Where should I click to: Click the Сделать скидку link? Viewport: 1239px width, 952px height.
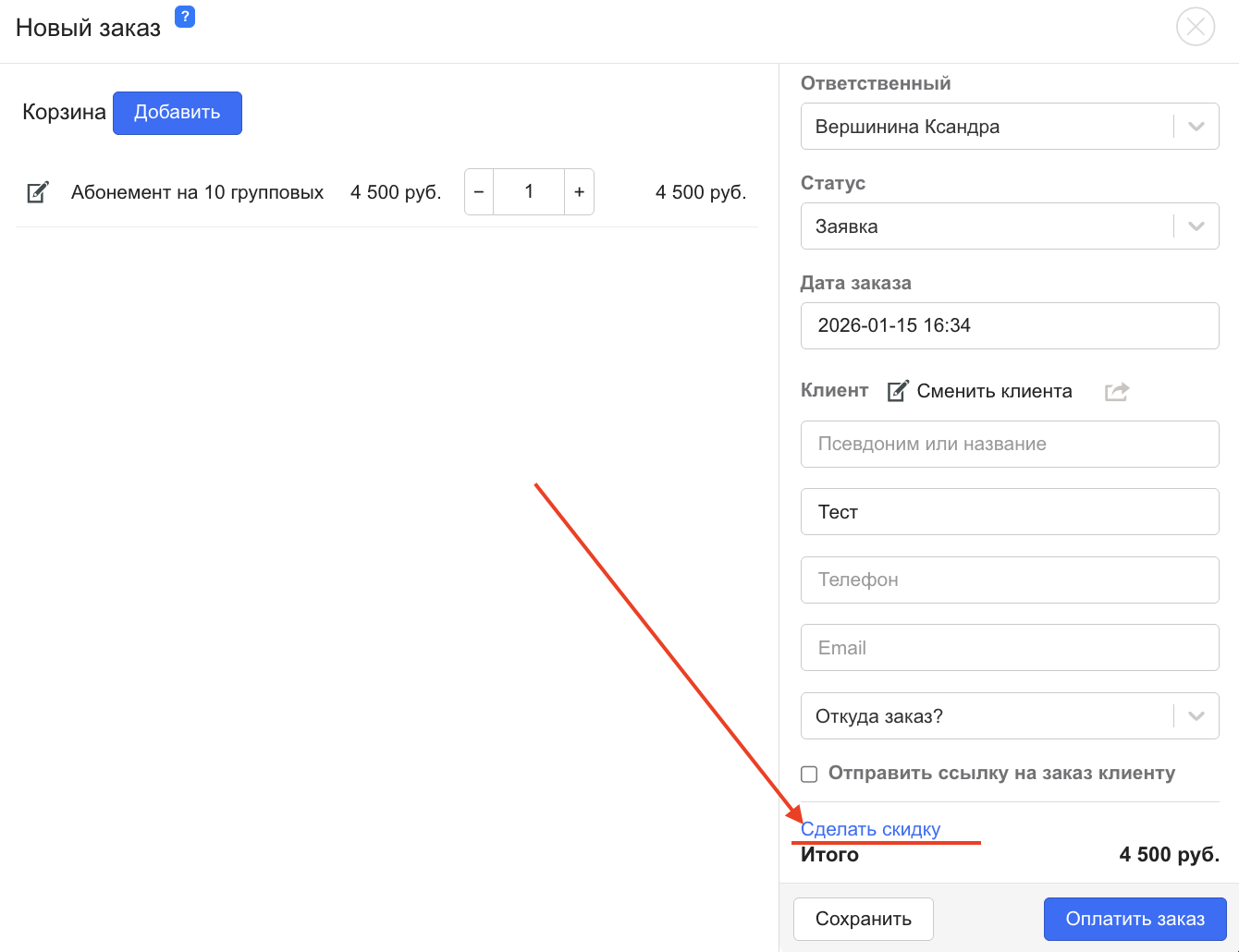click(x=870, y=829)
